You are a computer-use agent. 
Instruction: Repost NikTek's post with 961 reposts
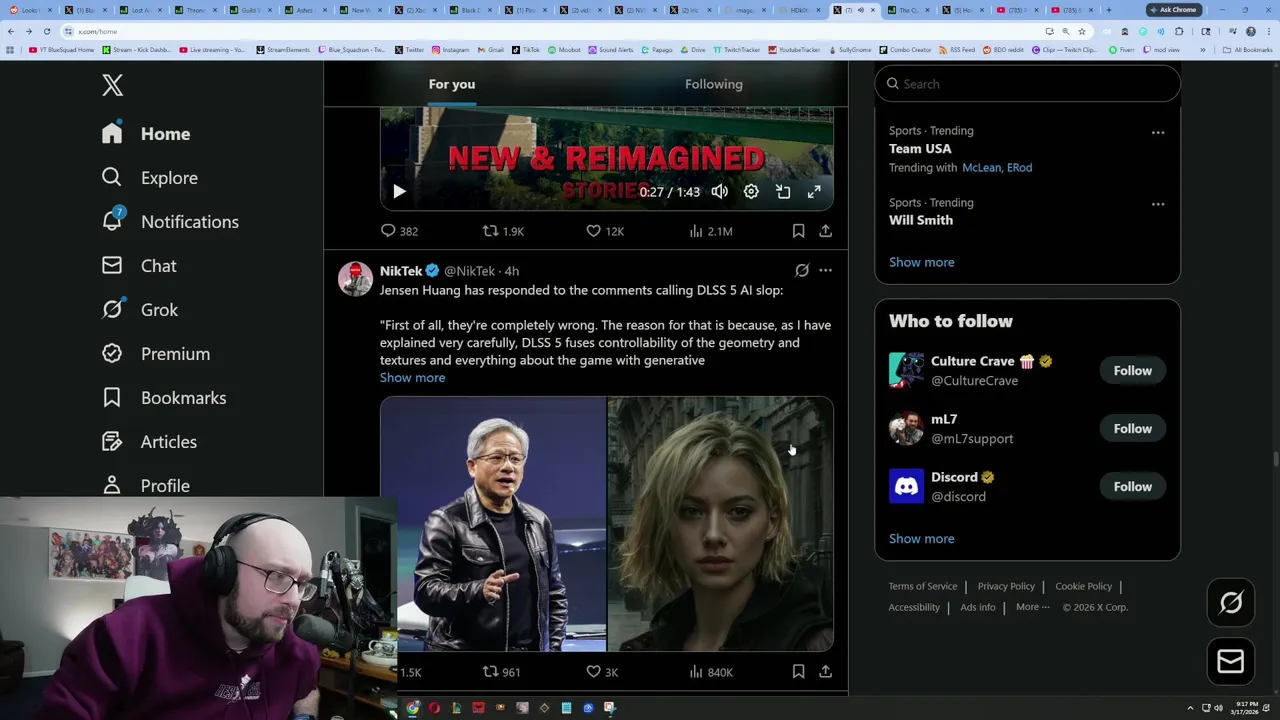[x=502, y=672]
